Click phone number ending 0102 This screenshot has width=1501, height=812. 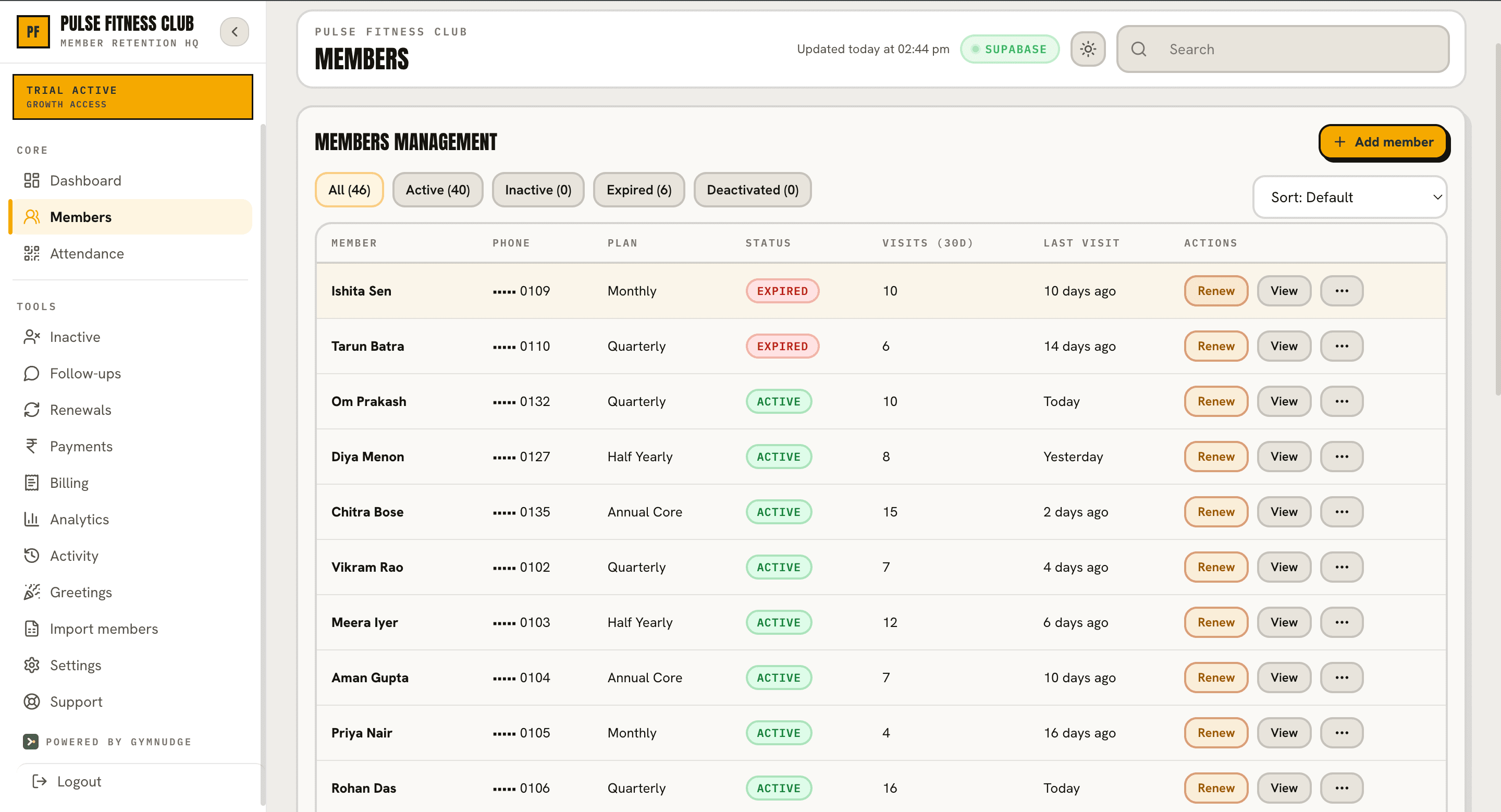pos(521,567)
